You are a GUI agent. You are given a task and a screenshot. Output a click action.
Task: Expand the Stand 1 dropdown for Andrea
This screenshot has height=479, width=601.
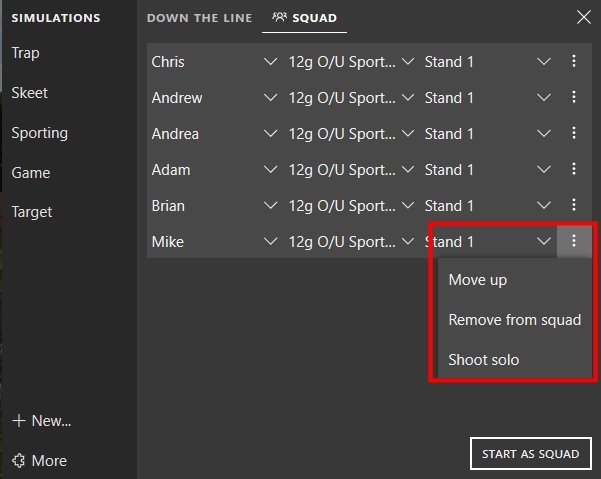coord(543,134)
